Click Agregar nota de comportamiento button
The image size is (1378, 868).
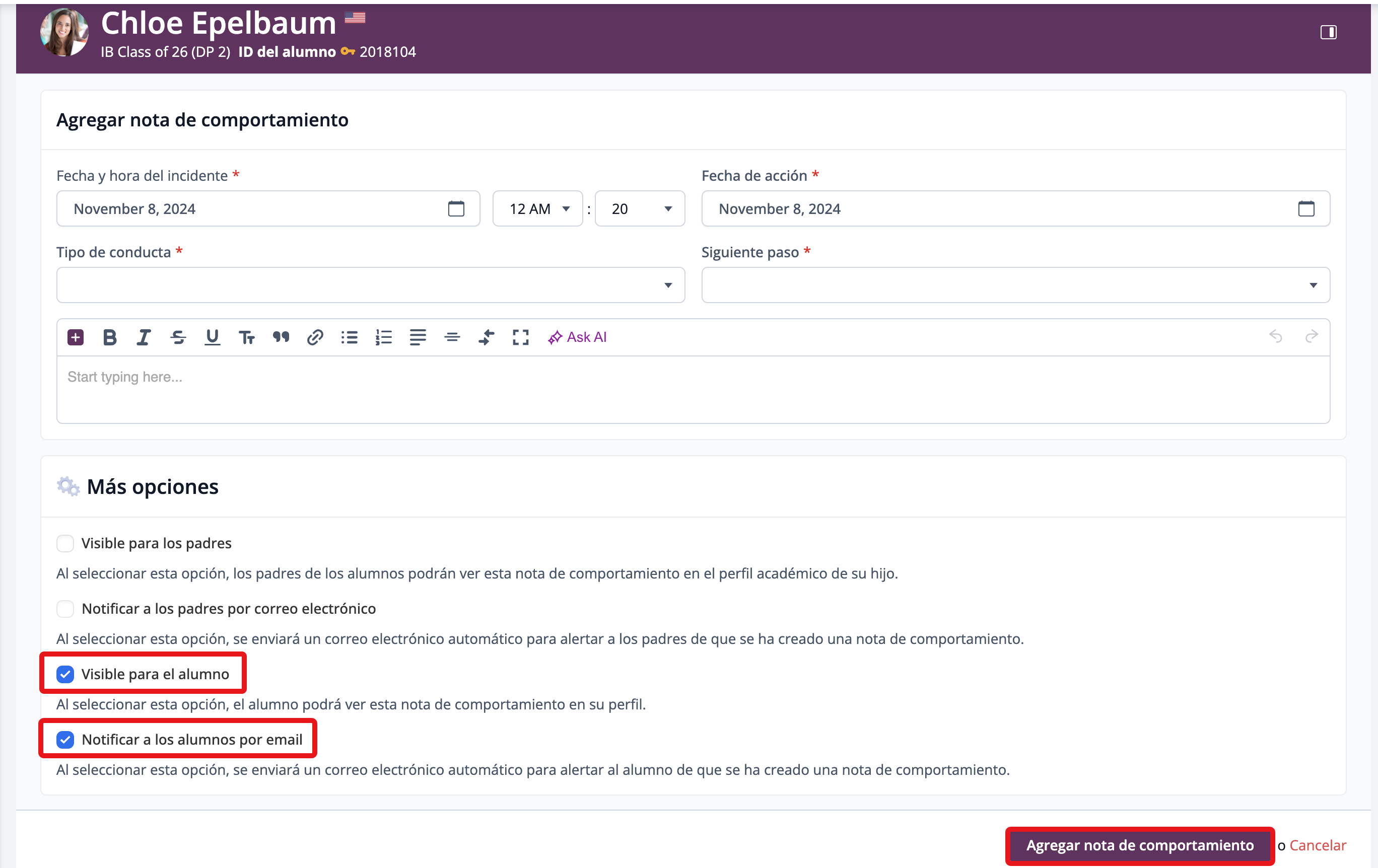click(x=1139, y=845)
